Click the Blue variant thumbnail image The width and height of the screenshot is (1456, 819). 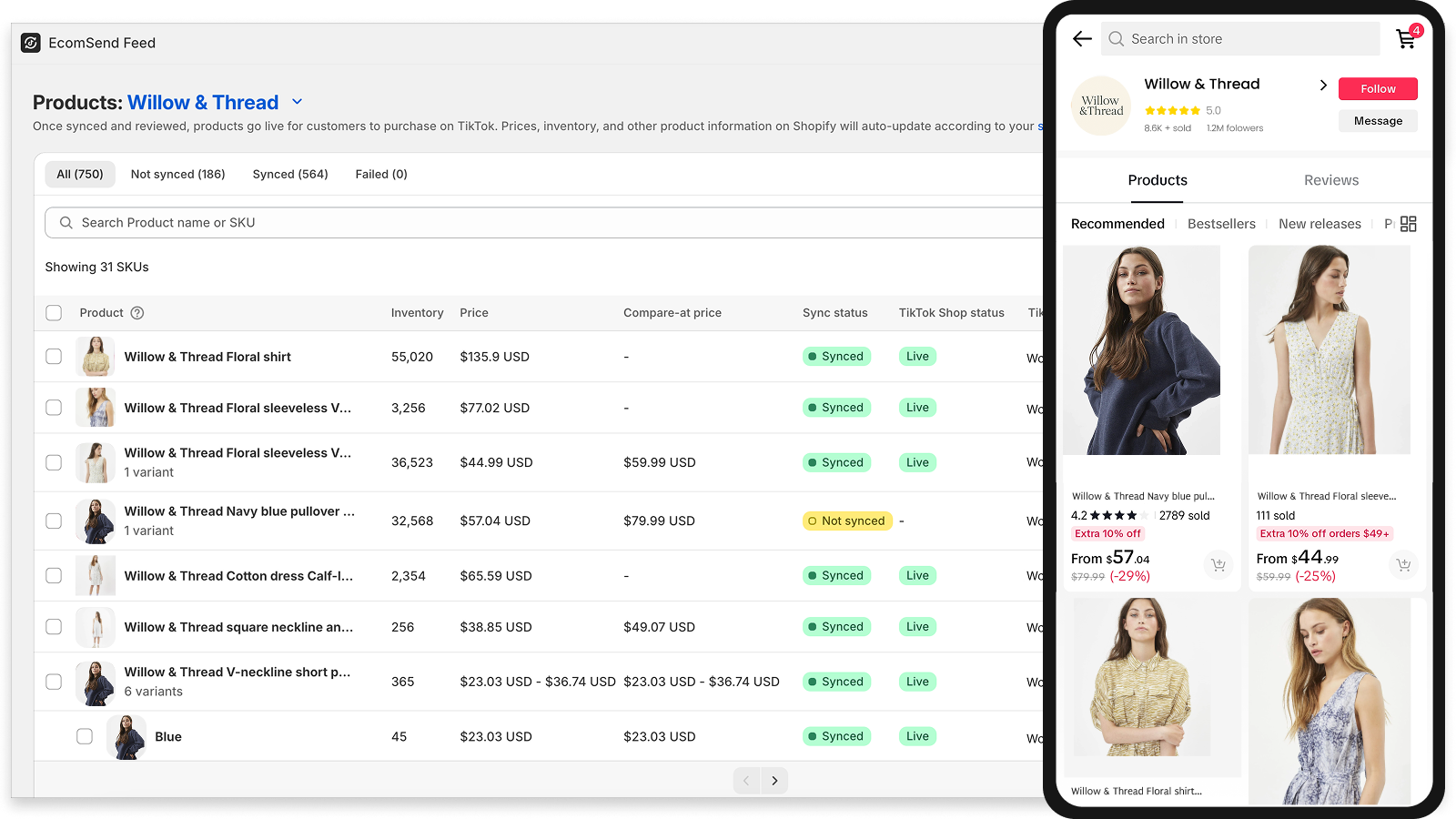click(x=126, y=737)
